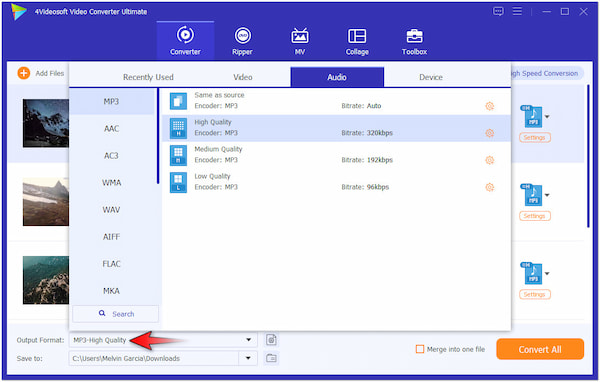
Task: Open format dropdown arrow for second file
Action: tap(547, 195)
